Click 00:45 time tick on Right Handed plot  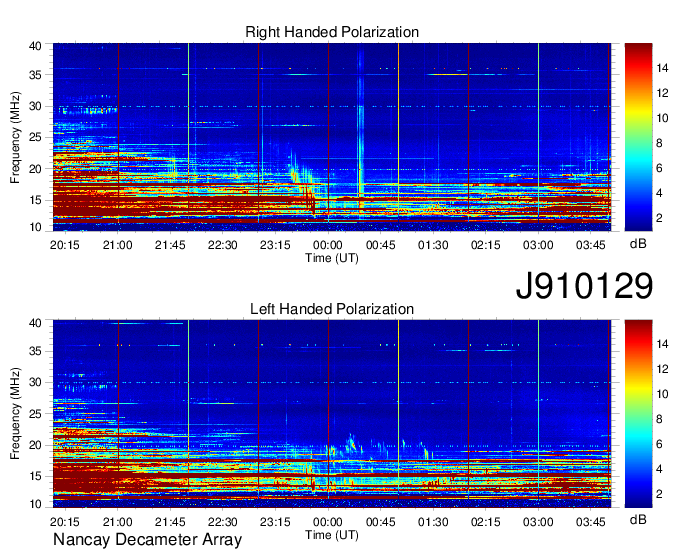pyautogui.click(x=380, y=245)
